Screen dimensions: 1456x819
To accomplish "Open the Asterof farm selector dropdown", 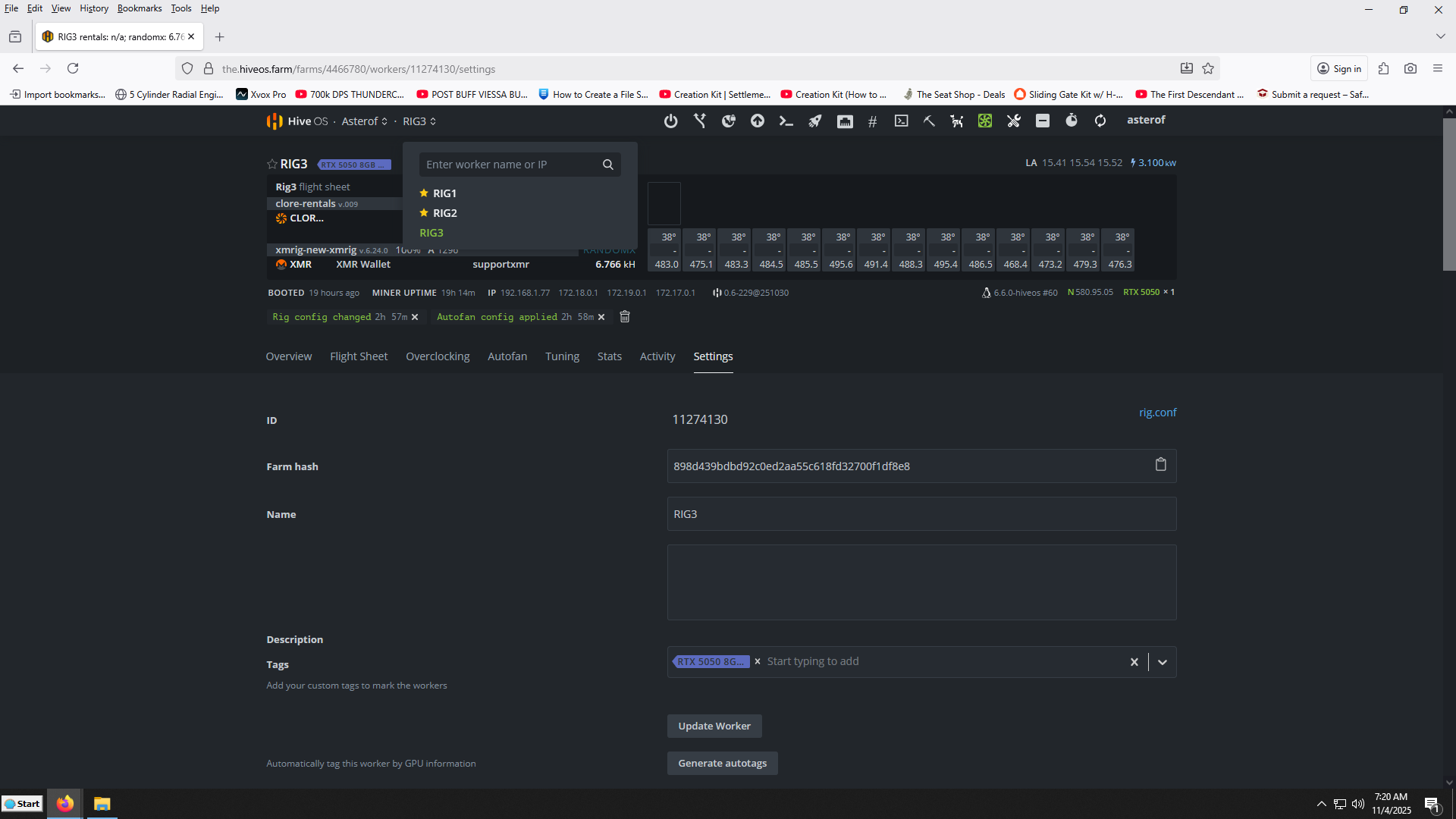I will [x=365, y=121].
